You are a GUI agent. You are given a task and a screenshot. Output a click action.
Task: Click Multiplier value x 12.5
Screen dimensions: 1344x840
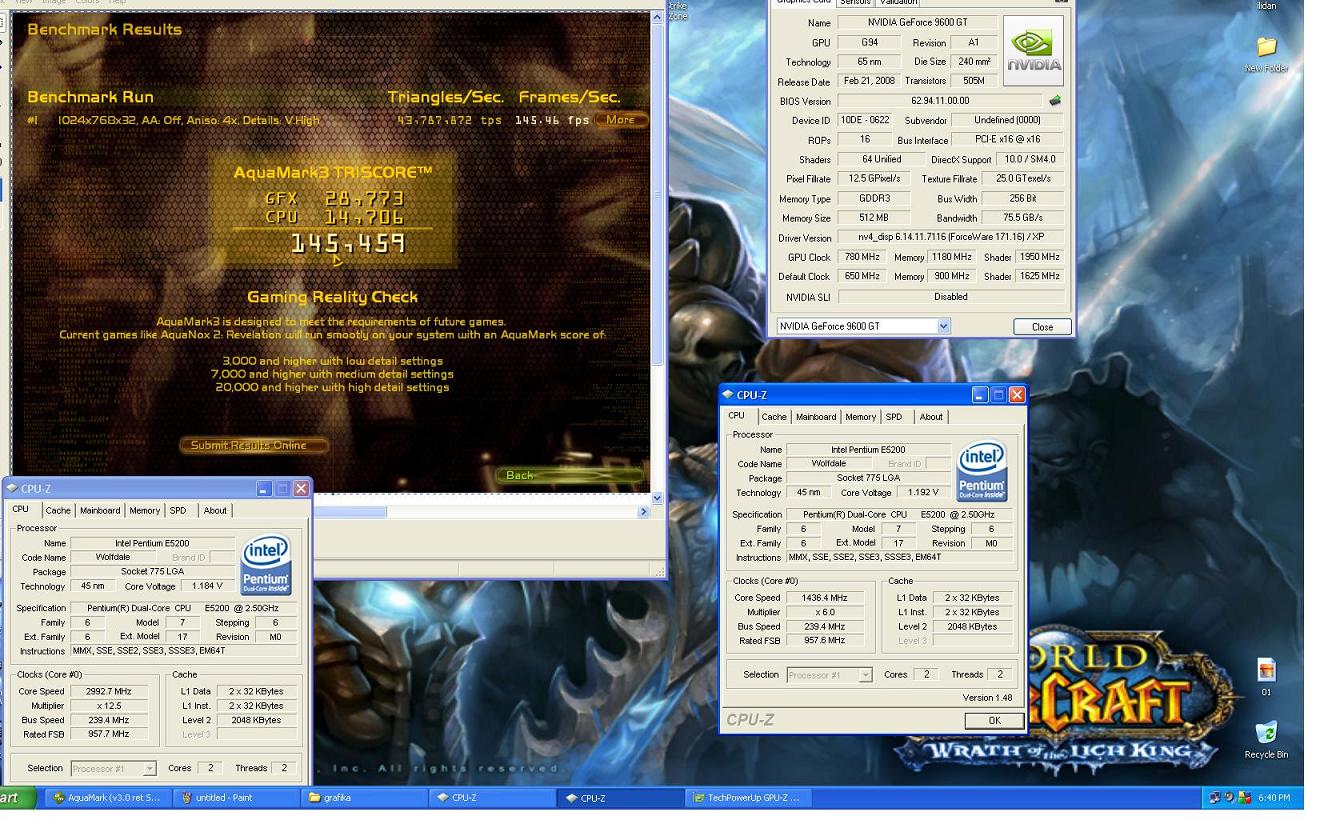(108, 705)
